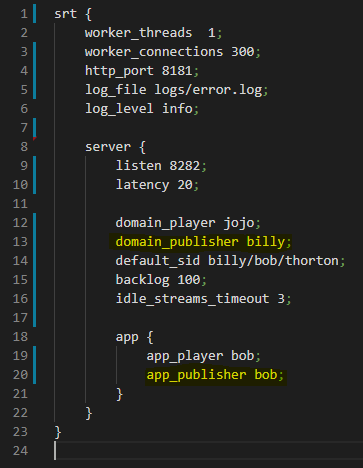Place cursor on 'srt {' line

click(x=73, y=14)
